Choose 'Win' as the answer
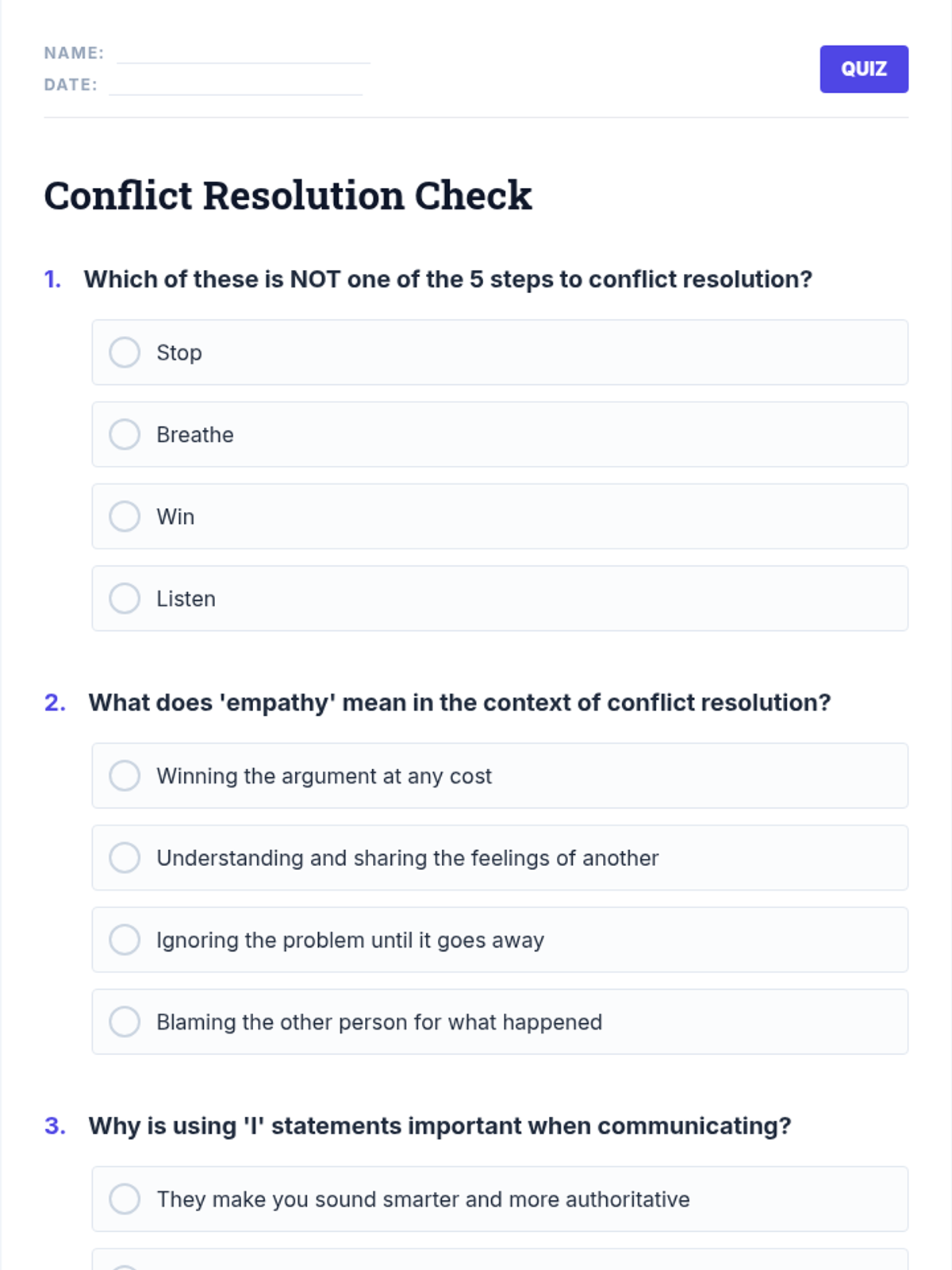The width and height of the screenshot is (952, 1270). pyautogui.click(x=125, y=517)
